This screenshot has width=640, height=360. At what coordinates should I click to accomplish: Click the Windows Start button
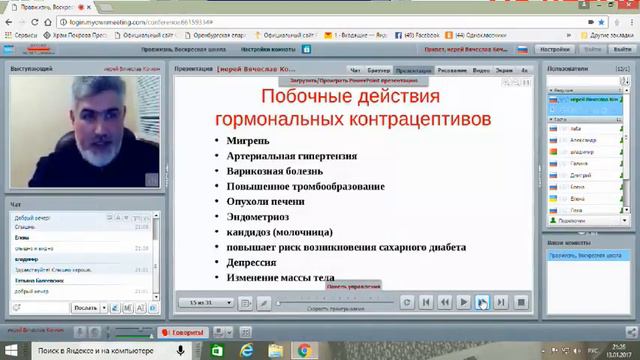coord(11,351)
